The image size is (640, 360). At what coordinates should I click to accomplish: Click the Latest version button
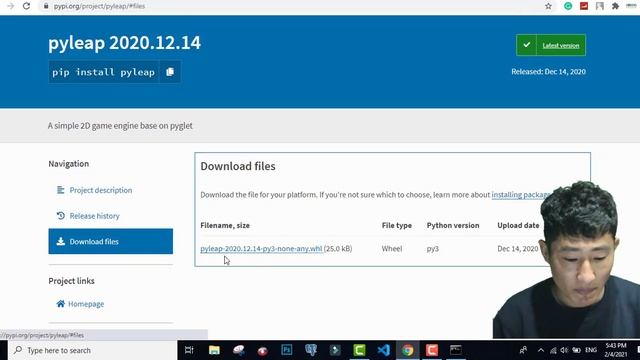point(551,45)
